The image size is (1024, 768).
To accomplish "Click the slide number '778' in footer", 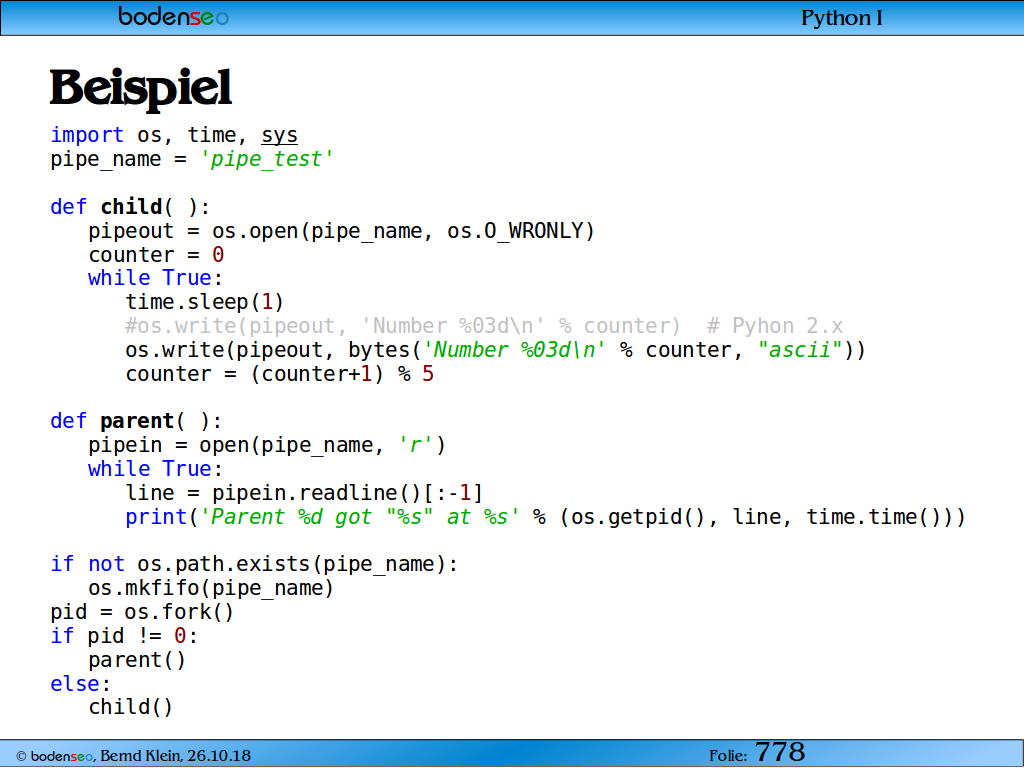I will coord(780,752).
